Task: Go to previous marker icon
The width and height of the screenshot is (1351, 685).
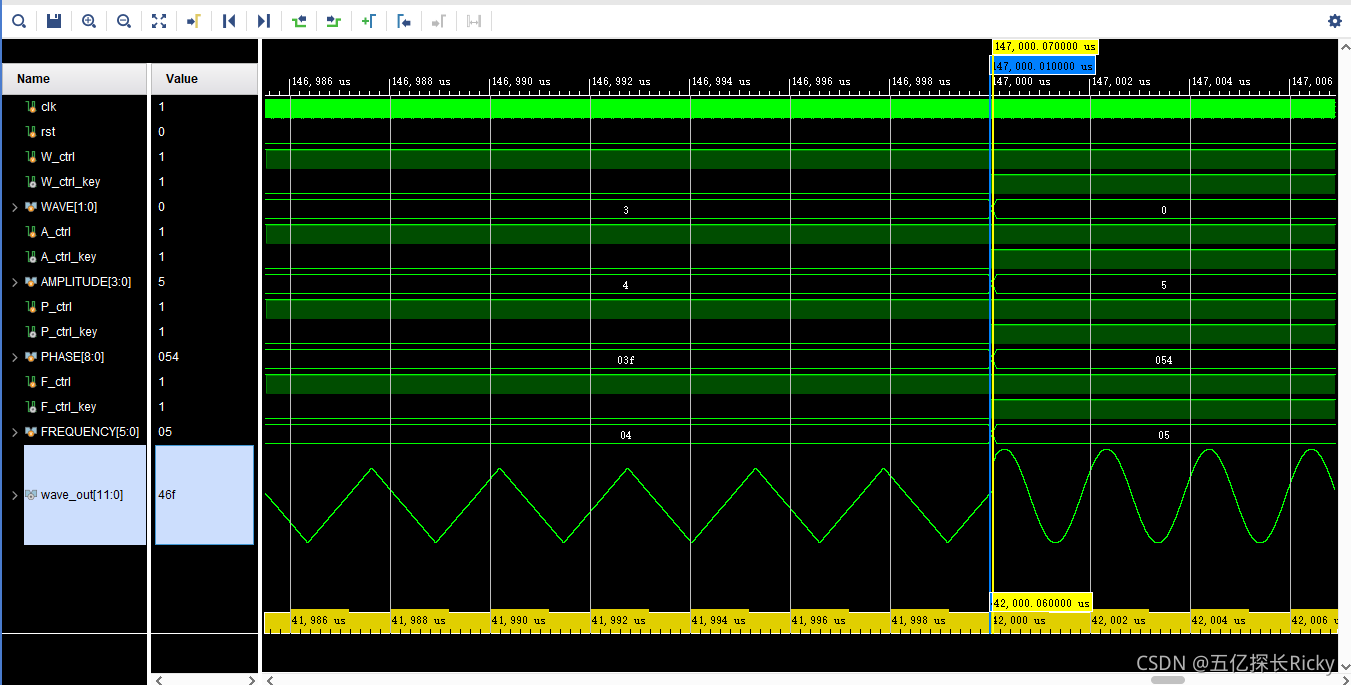Action: (404, 21)
